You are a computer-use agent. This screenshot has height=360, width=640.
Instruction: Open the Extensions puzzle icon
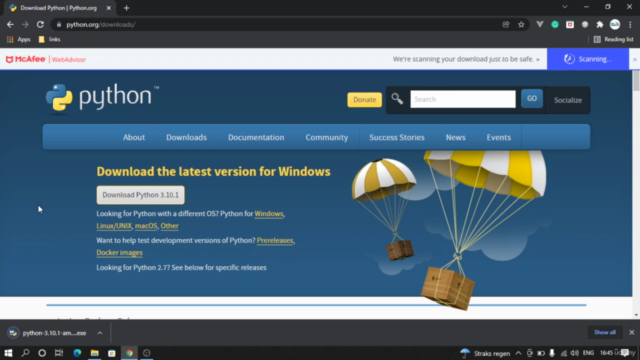pyautogui.click(x=600, y=24)
